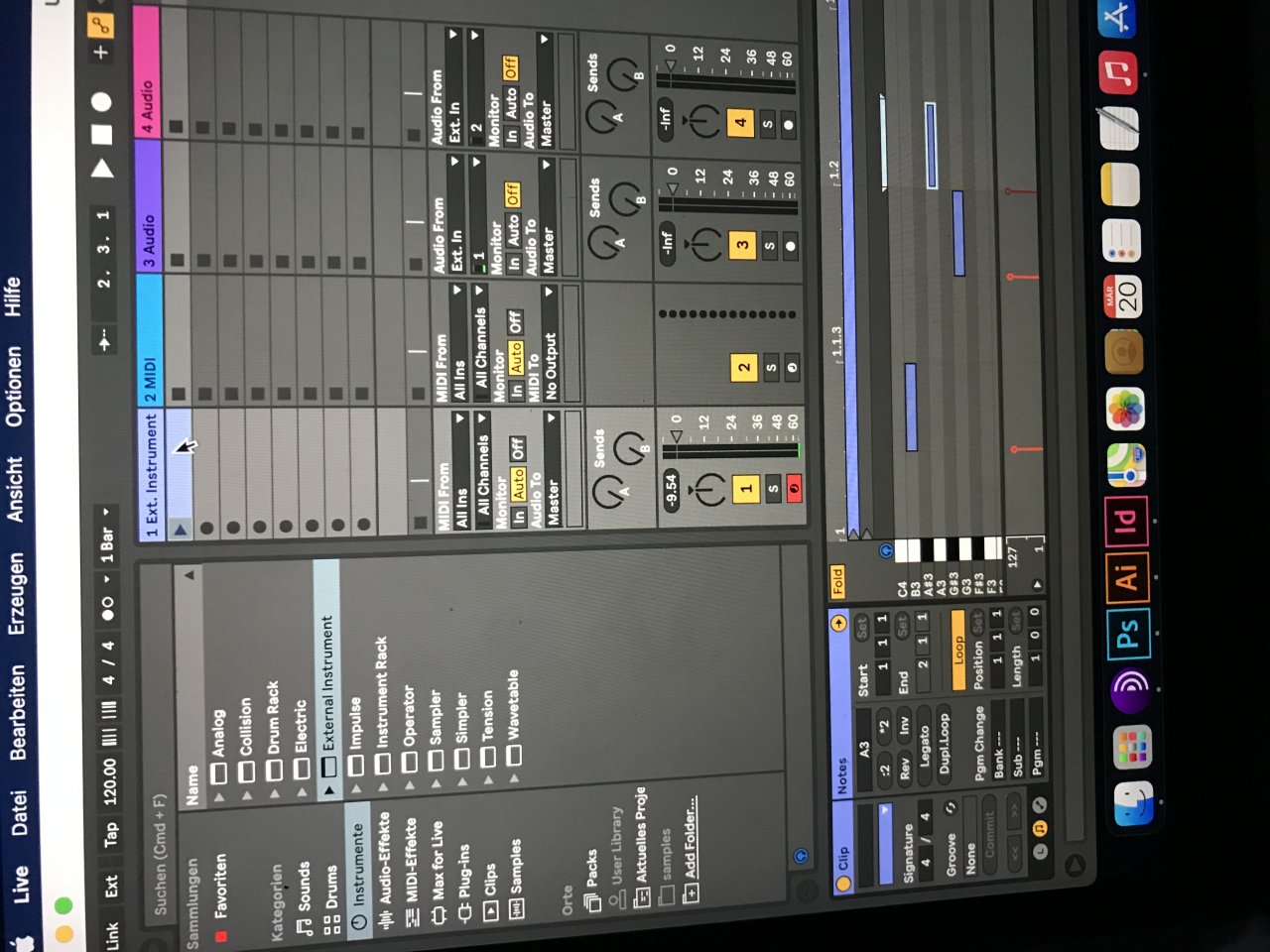Open the Erzeugen menu
The width and height of the screenshot is (1270, 952).
(x=16, y=594)
